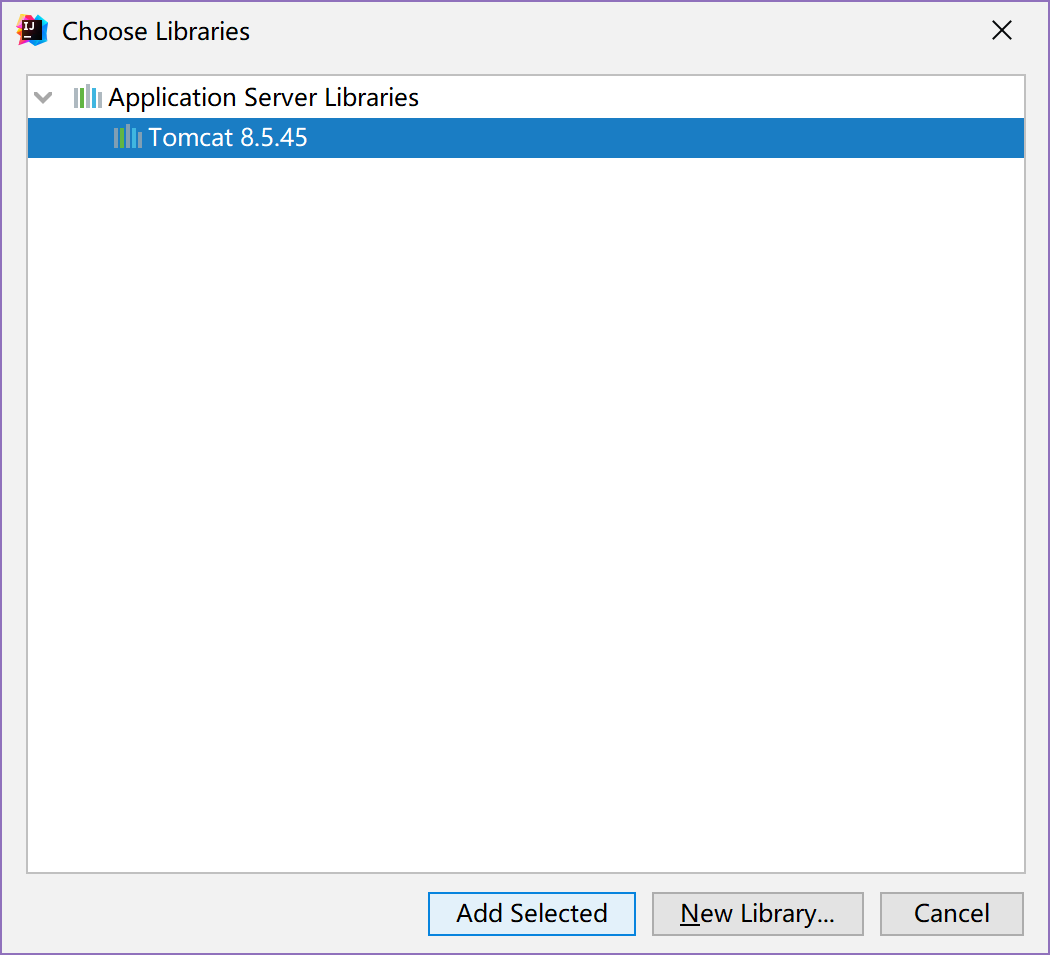Image resolution: width=1050 pixels, height=955 pixels.
Task: Click the word Tomcat in selected row
Action: [190, 137]
